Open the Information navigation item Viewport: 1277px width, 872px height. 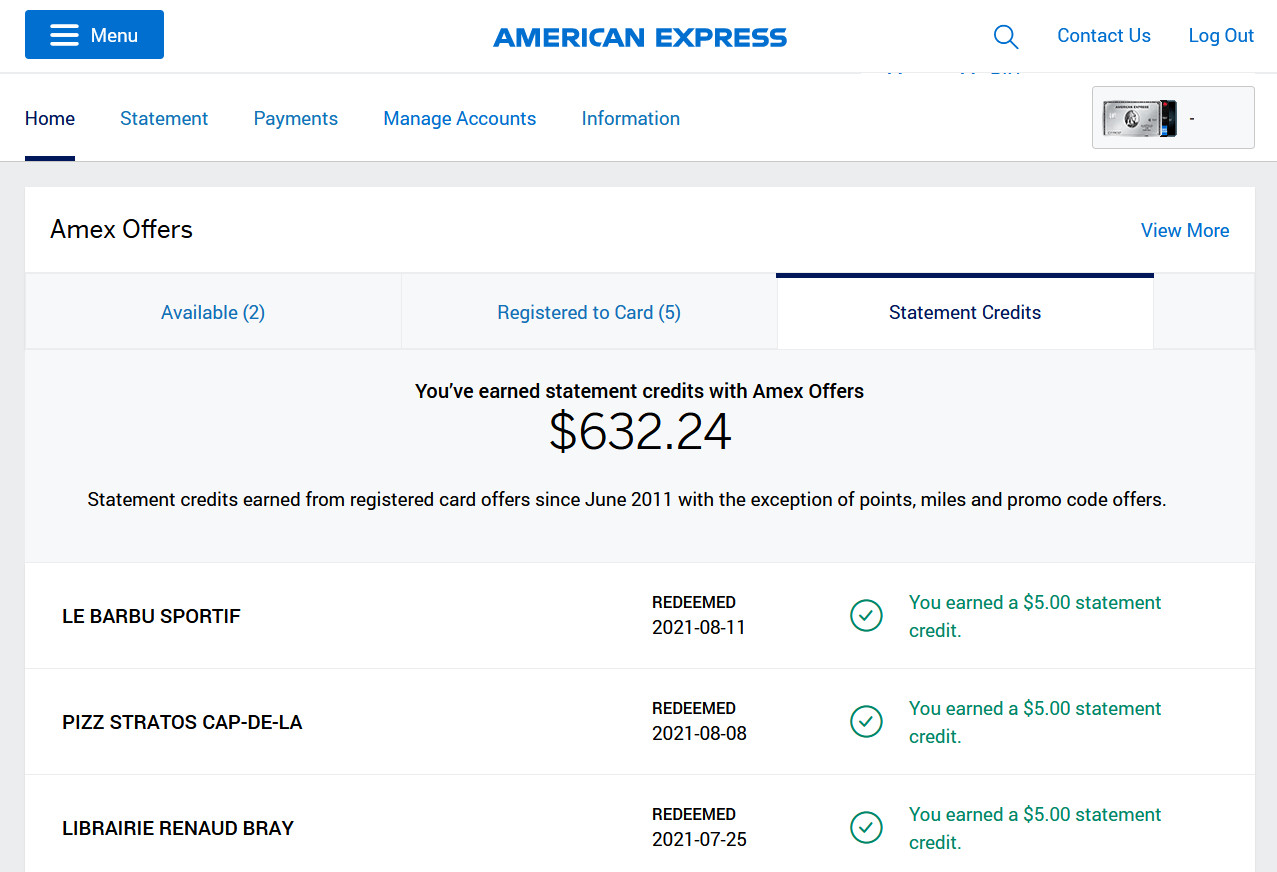pyautogui.click(x=631, y=118)
